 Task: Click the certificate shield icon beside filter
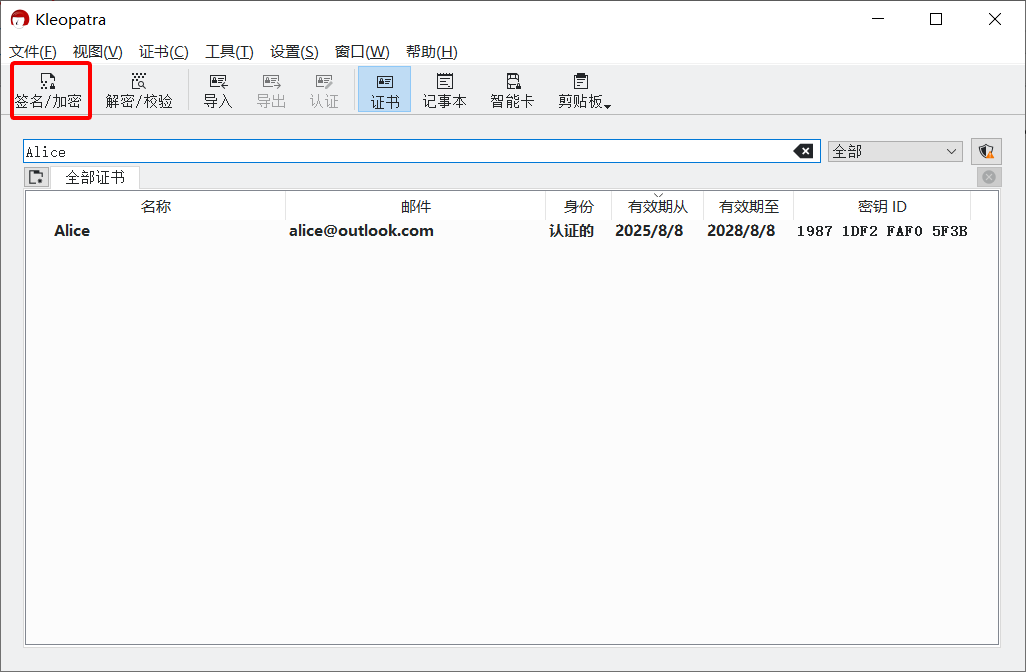[x=986, y=151]
